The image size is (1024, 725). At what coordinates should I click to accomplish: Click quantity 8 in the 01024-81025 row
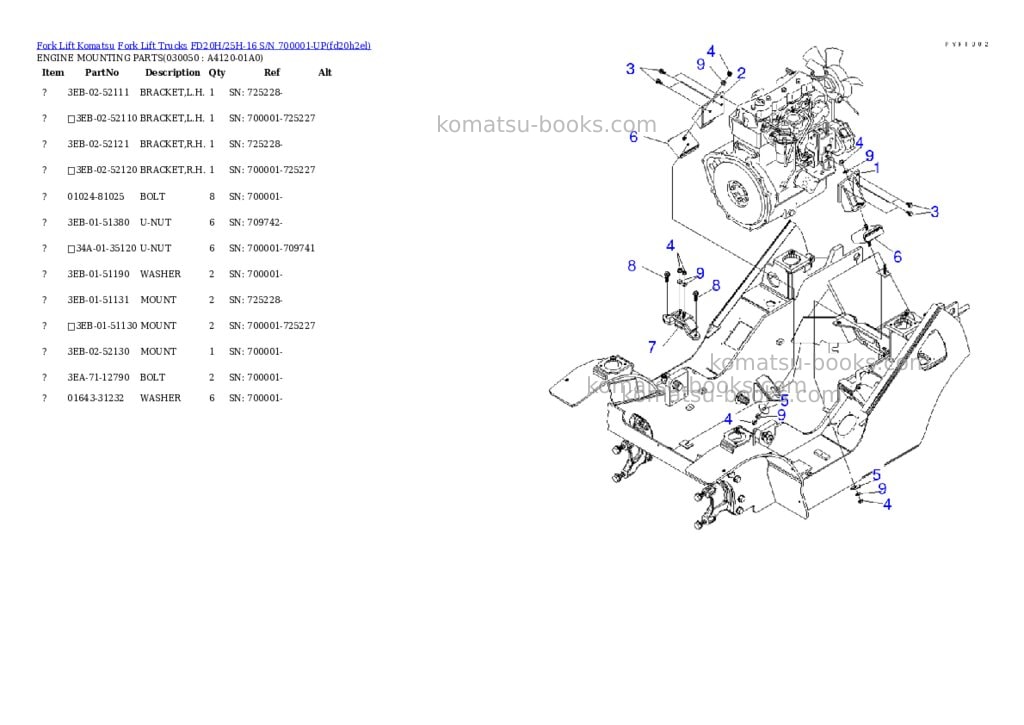click(x=212, y=196)
